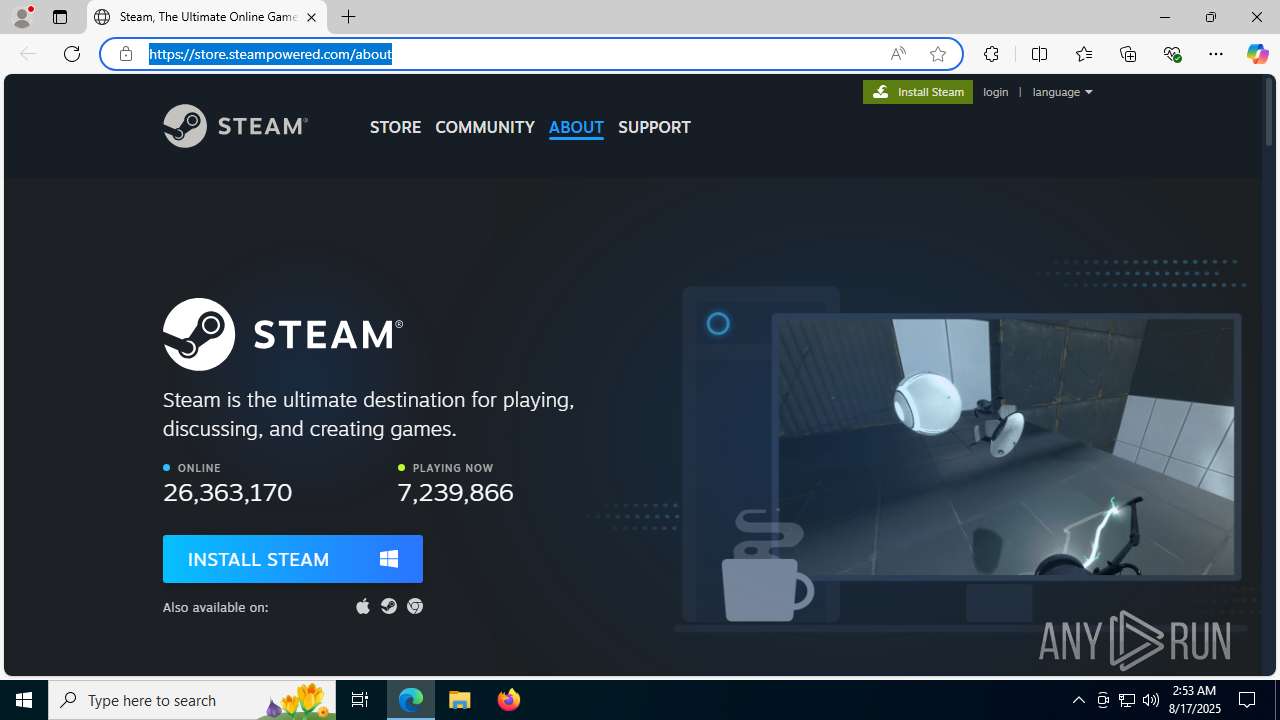
Task: Open the SteamOS/Linux download icon
Action: pos(389,606)
